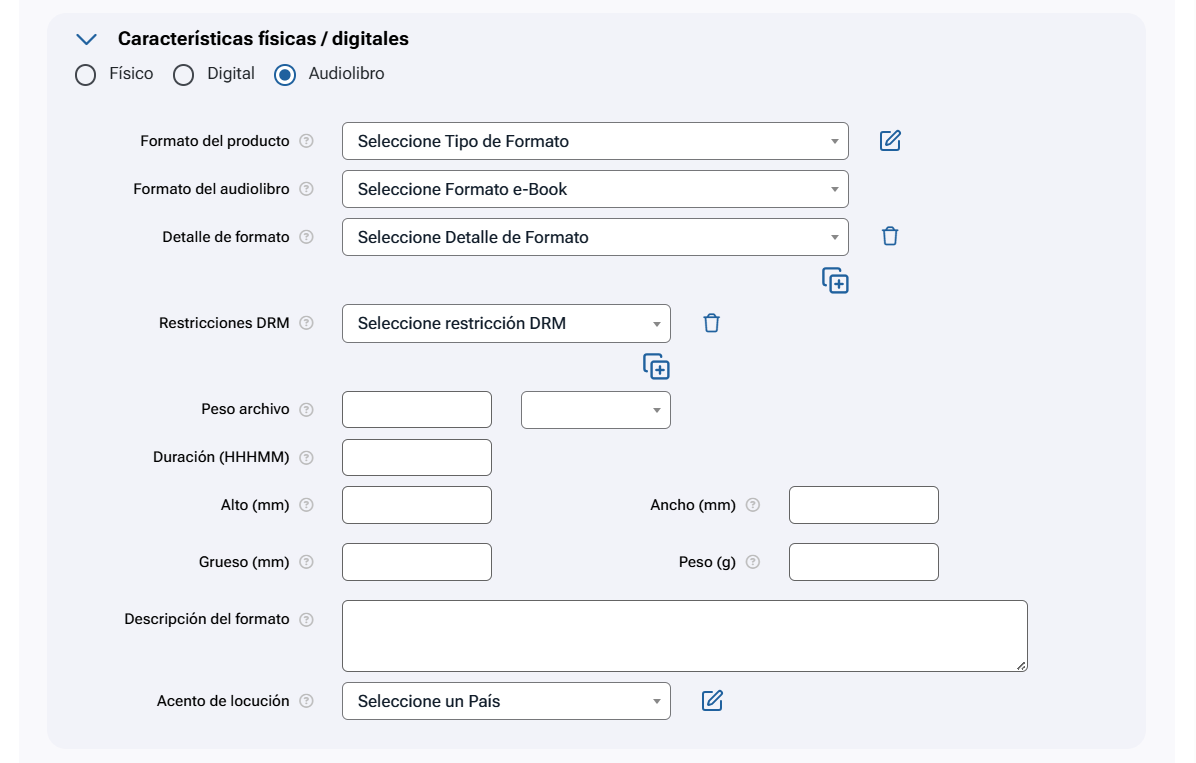Choose the Digital radio option

click(x=184, y=75)
